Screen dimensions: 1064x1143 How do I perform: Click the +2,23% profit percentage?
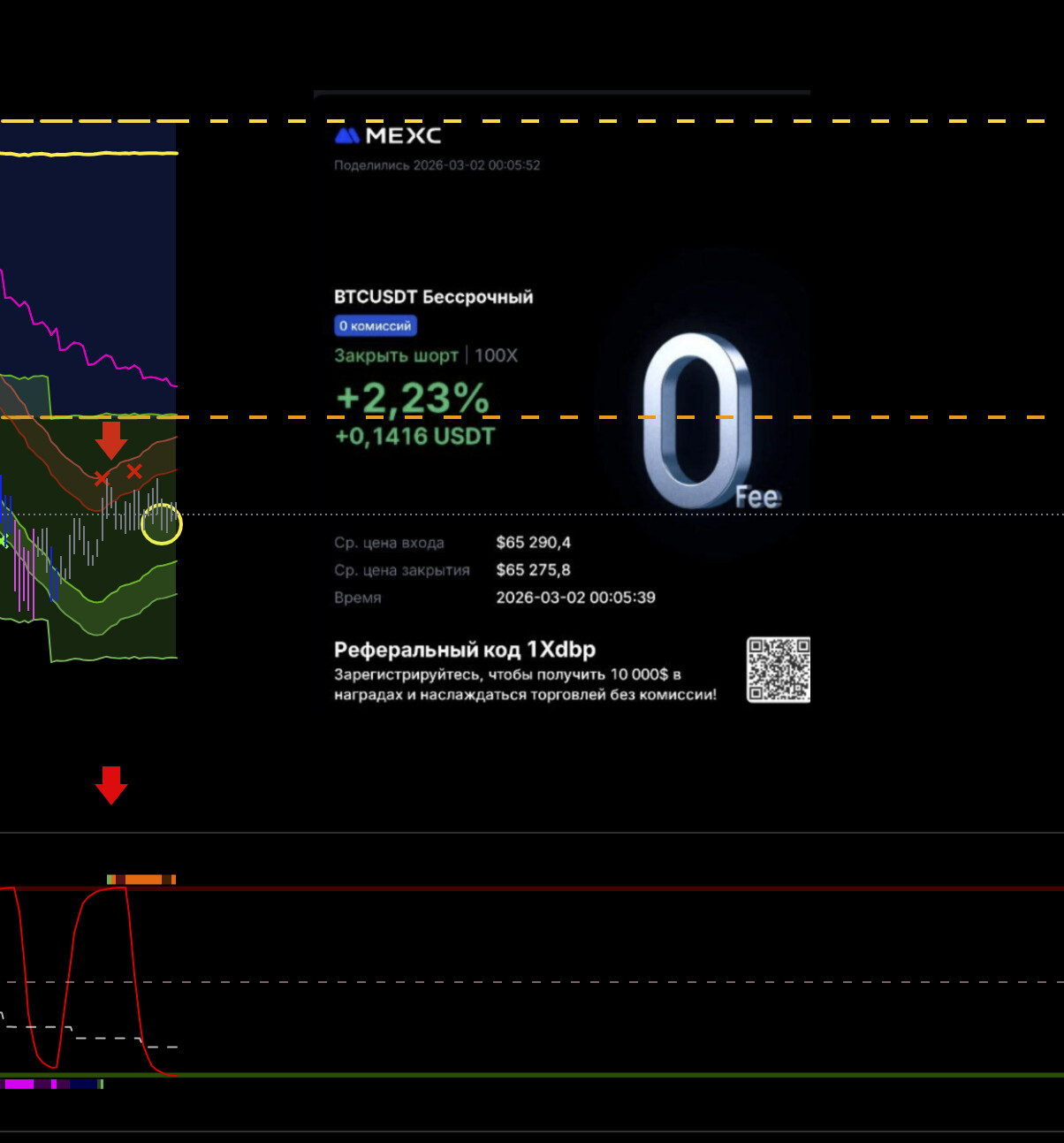click(413, 398)
